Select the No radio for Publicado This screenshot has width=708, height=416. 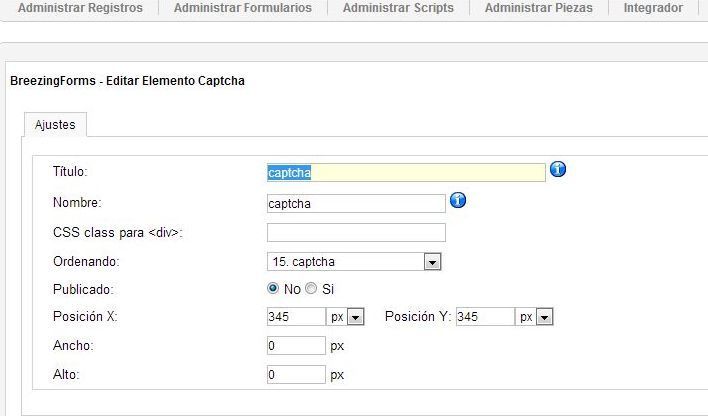tap(273, 288)
